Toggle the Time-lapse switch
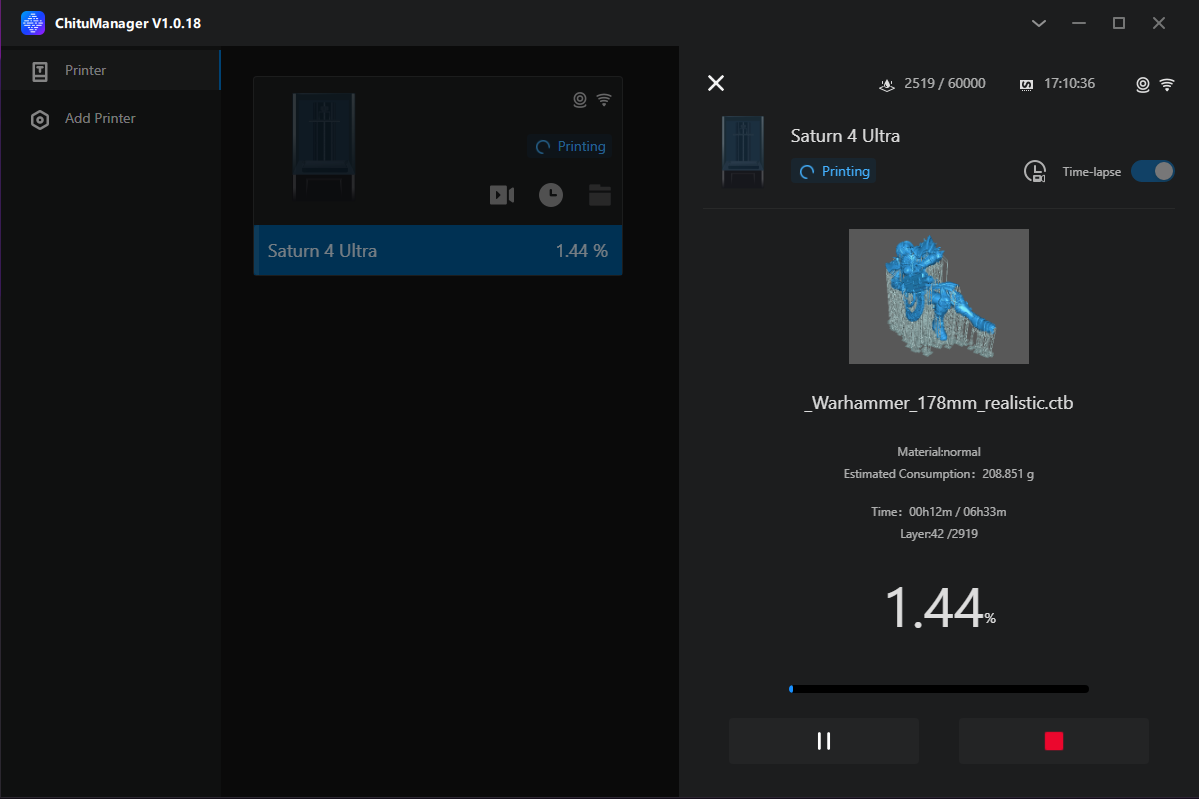Image resolution: width=1199 pixels, height=799 pixels. (x=1152, y=171)
